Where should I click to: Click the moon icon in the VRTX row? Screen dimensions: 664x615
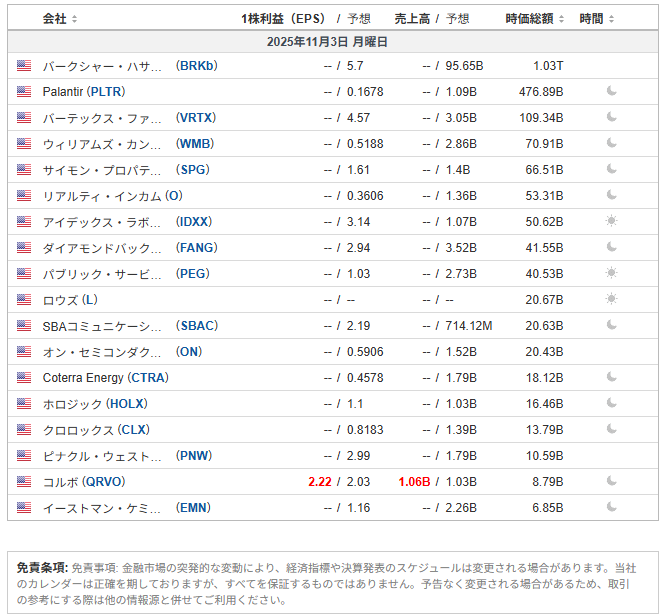[x=612, y=118]
